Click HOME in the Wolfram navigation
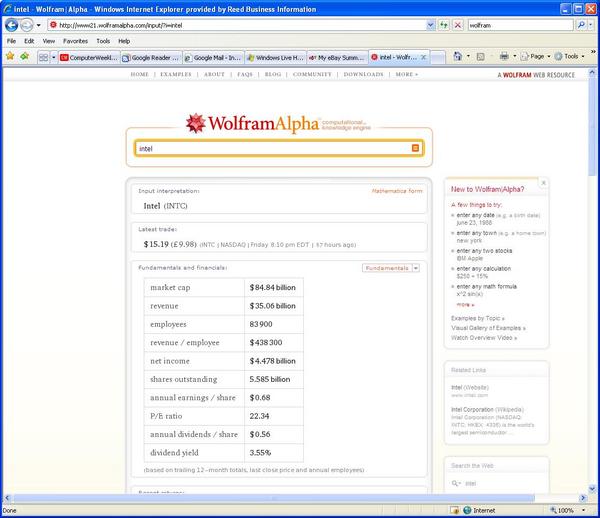Screen dimensions: 600x518 coord(139,74)
